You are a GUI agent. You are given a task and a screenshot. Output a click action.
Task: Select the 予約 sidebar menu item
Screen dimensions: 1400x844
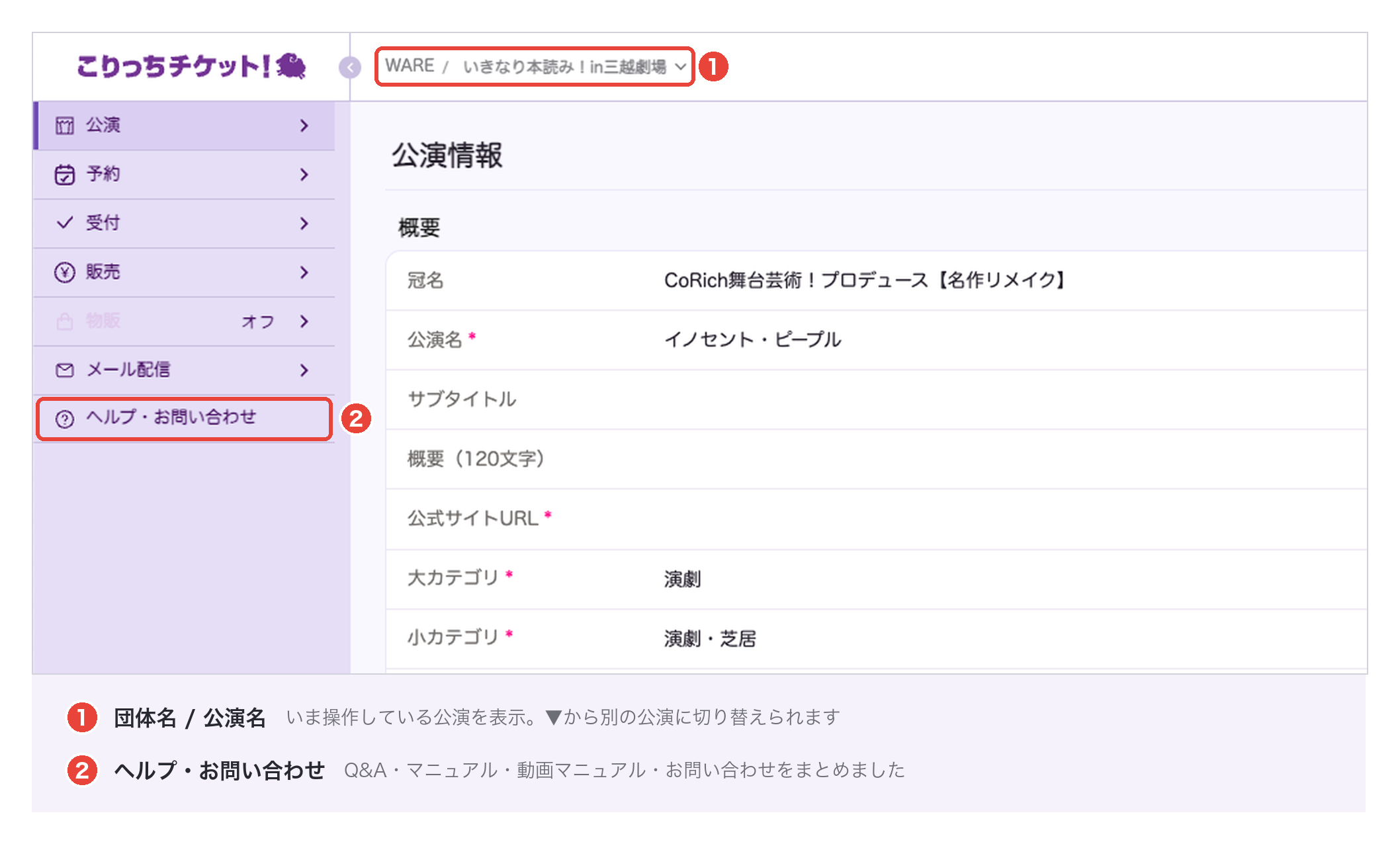(184, 174)
